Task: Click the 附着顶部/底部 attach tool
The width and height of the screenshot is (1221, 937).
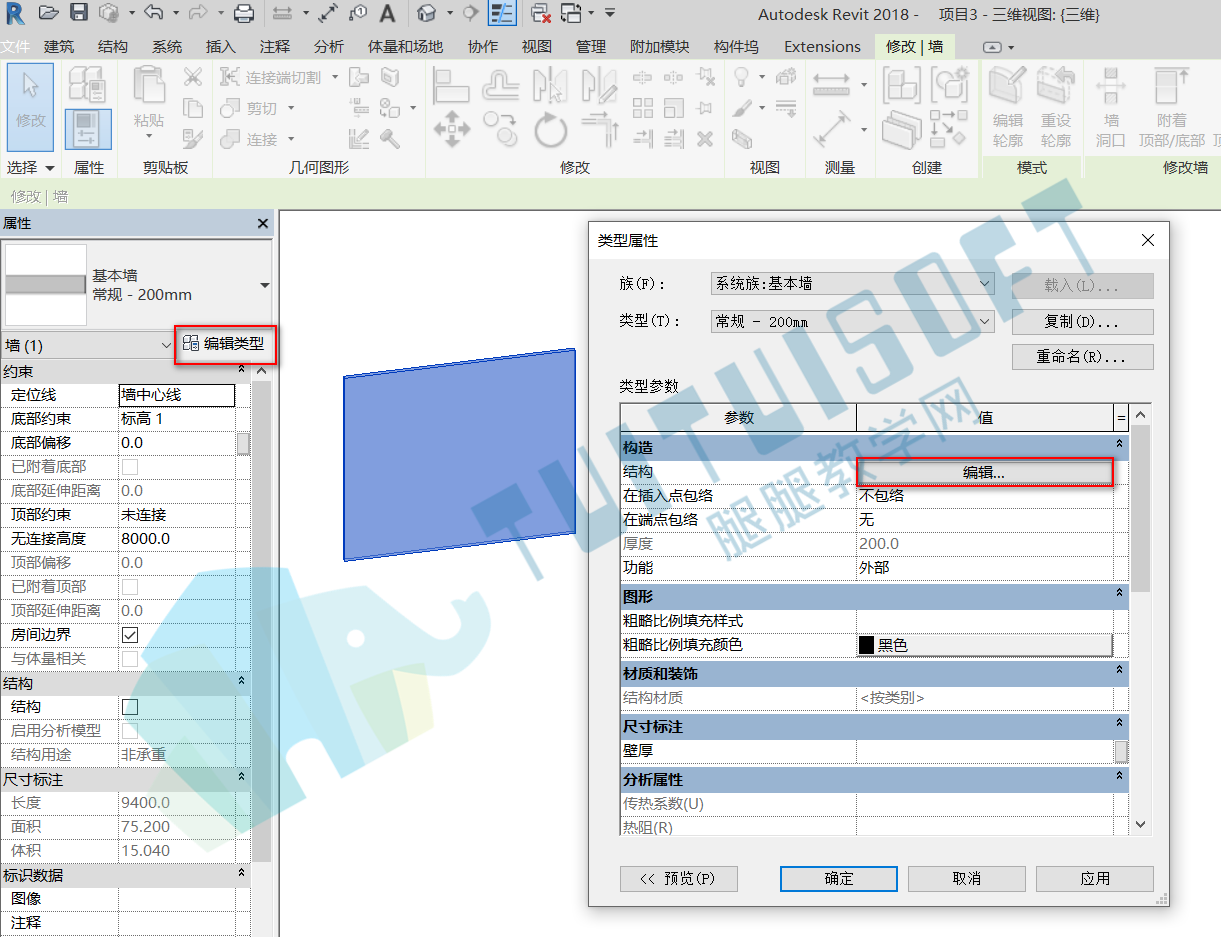Action: (x=1172, y=108)
